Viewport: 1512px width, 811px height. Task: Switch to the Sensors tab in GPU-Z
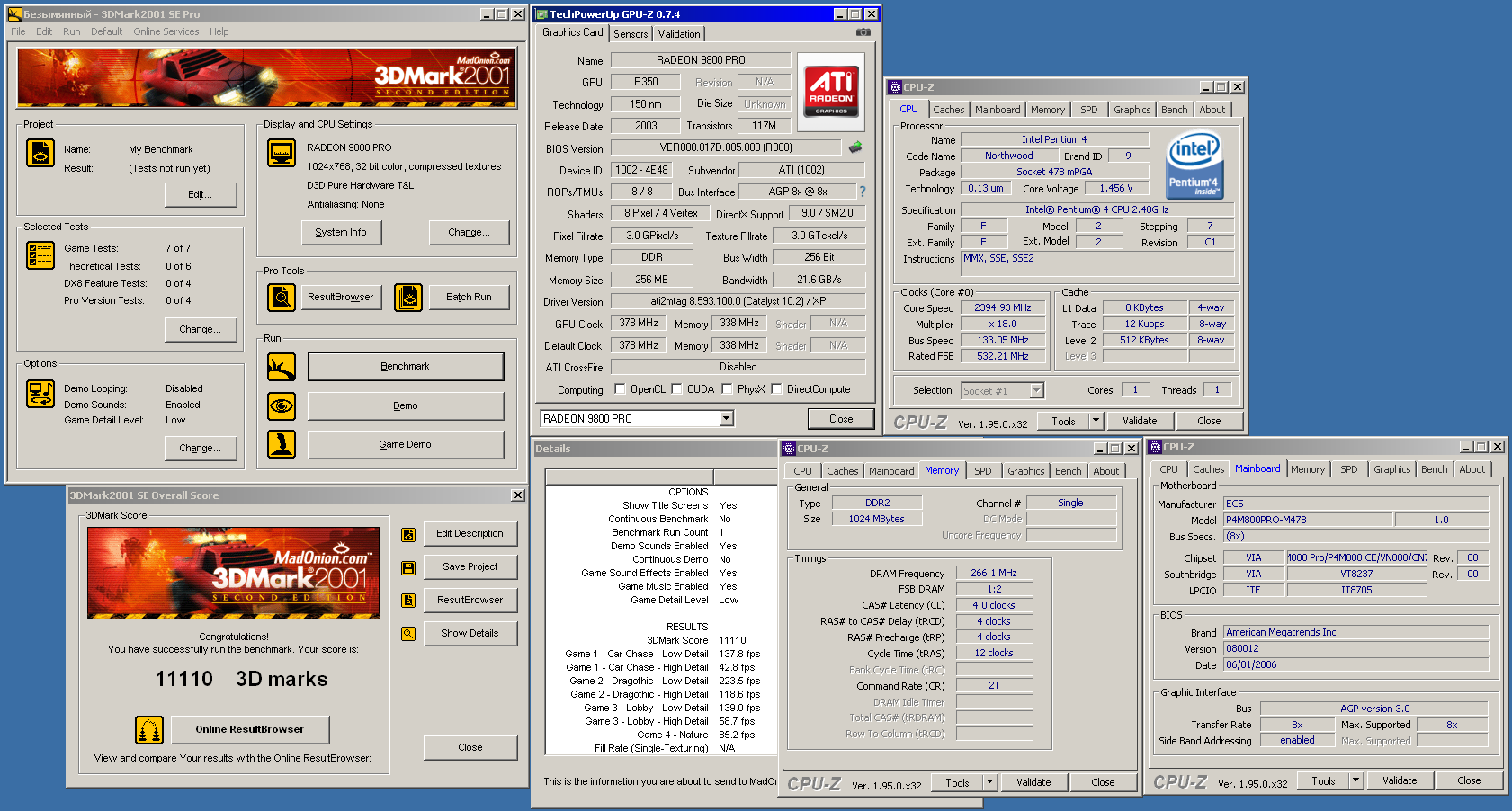click(631, 34)
